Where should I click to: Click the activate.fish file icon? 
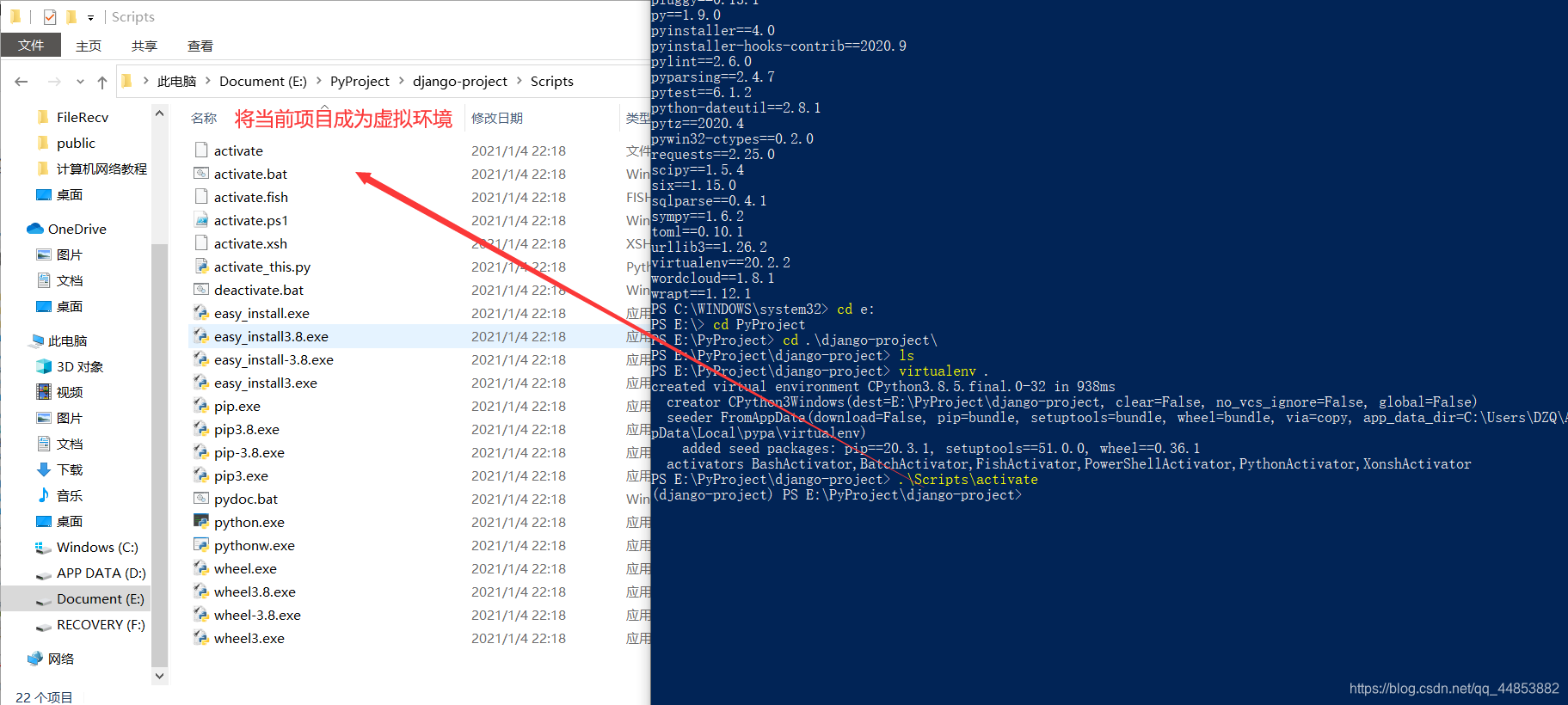[x=201, y=197]
